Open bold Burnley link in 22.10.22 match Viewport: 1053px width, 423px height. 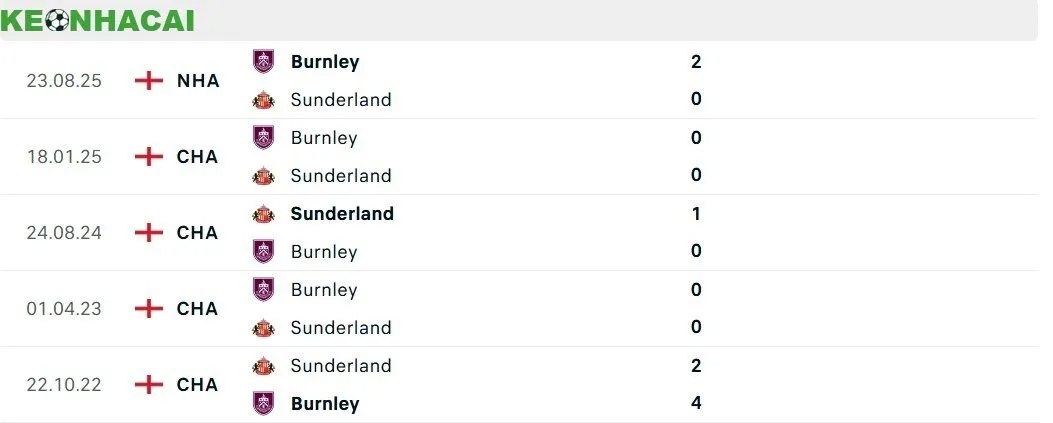(x=325, y=403)
